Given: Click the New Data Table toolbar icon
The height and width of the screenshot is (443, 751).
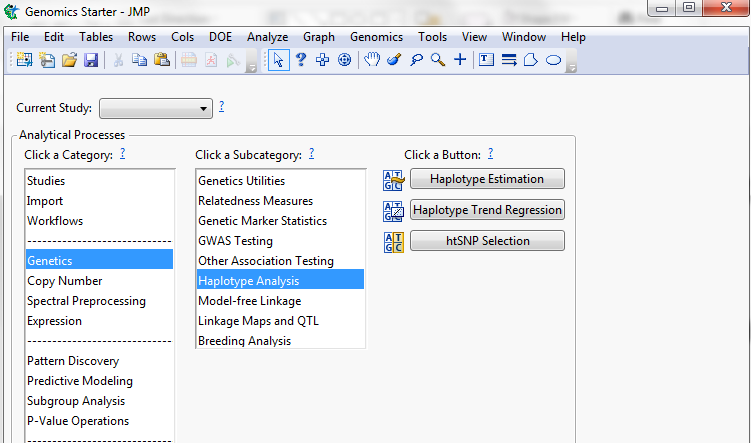Looking at the screenshot, I should tap(24, 60).
